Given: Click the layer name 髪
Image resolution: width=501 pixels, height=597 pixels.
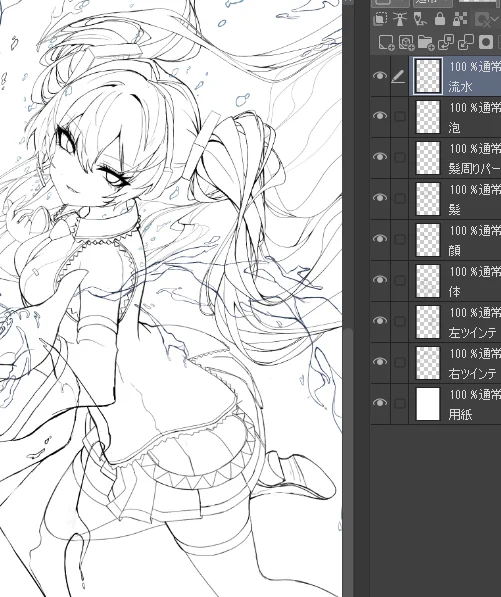Looking at the screenshot, I should point(455,210).
